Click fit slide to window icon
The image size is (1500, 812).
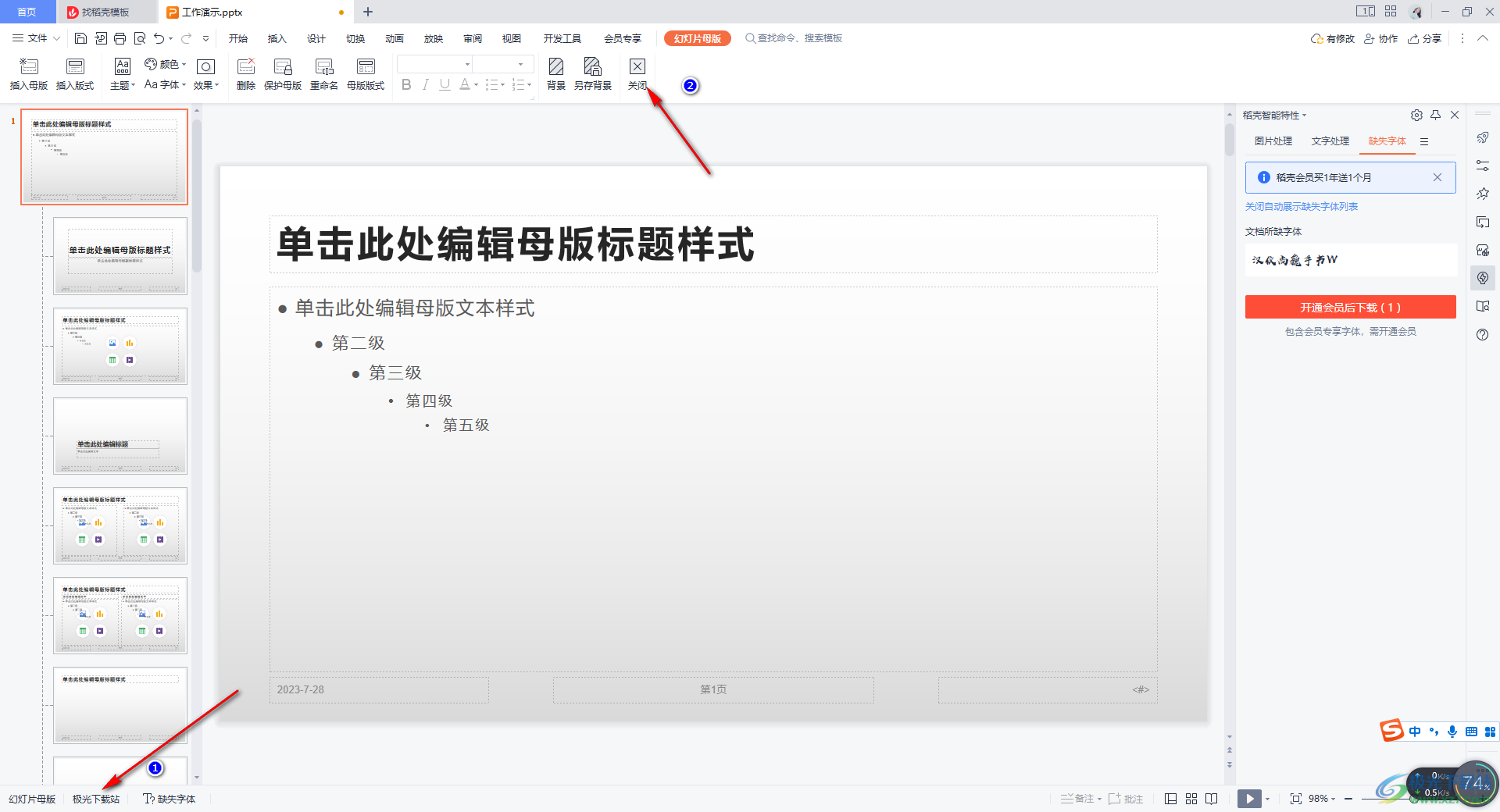coord(1296,799)
